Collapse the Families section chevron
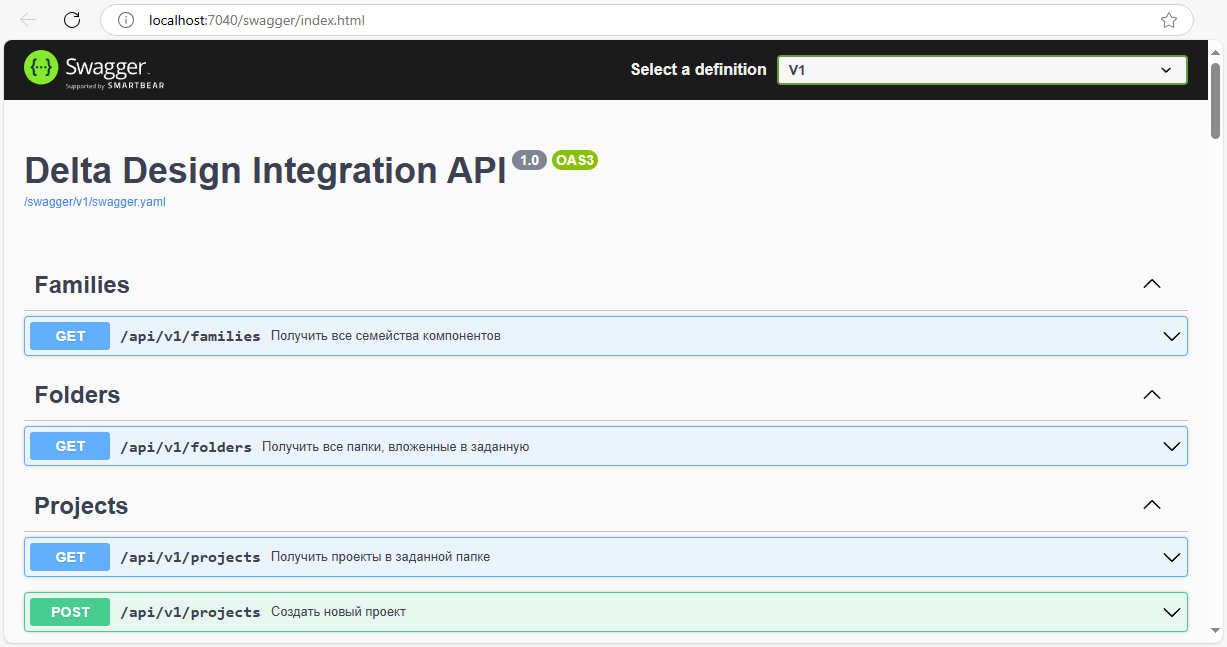This screenshot has width=1227, height=647. click(x=1151, y=284)
